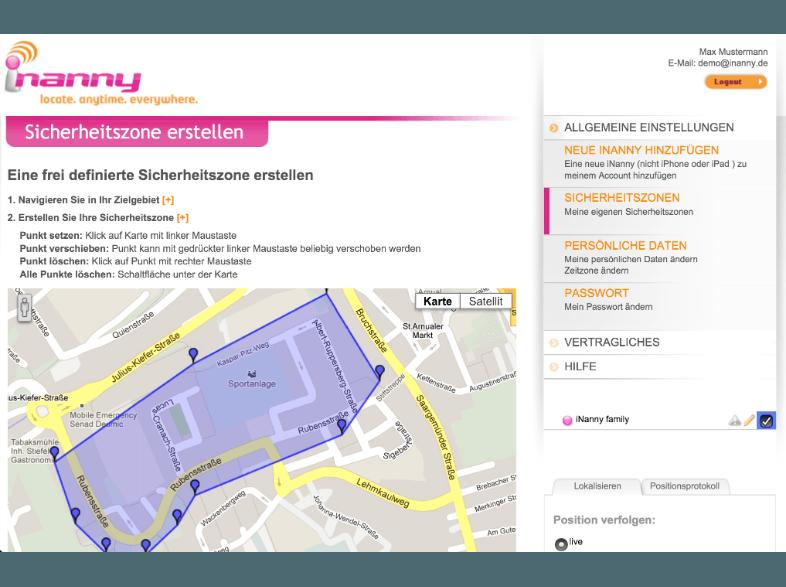Click the Sicherheitszone erstellen pink header

136,132
